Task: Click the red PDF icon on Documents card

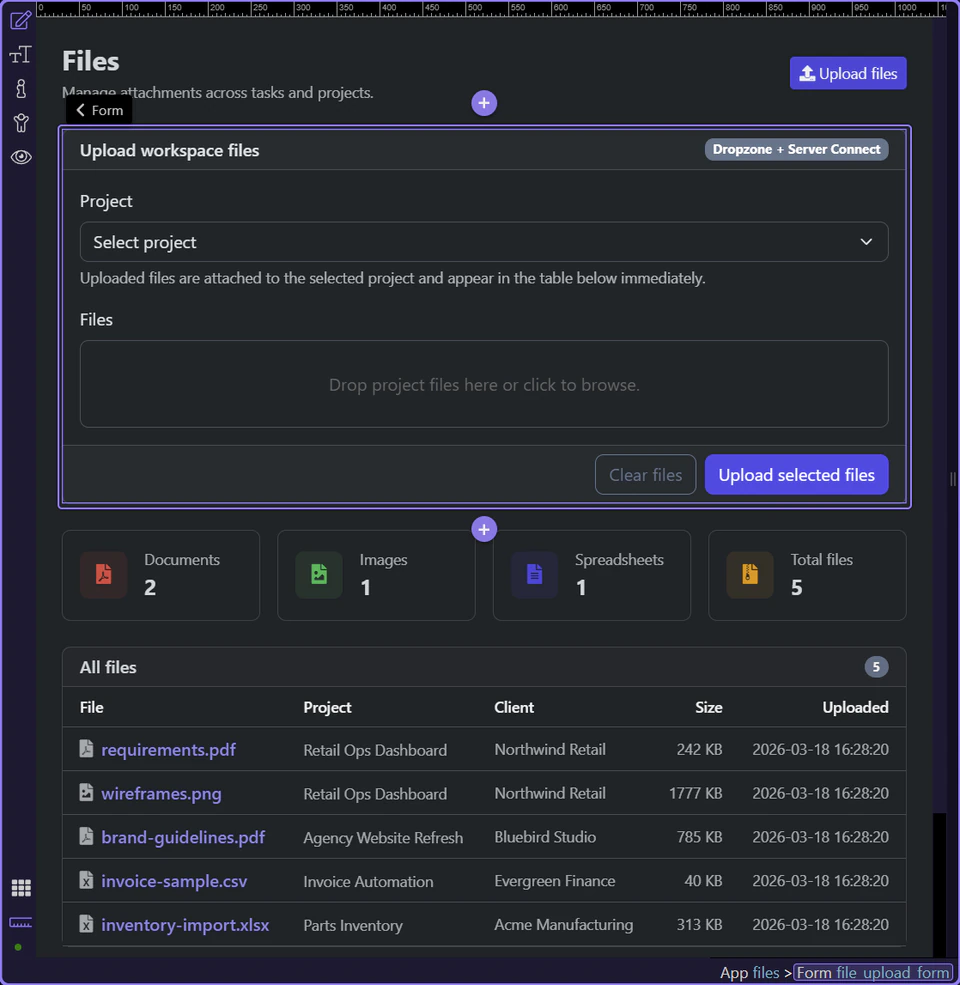Action: (x=102, y=575)
